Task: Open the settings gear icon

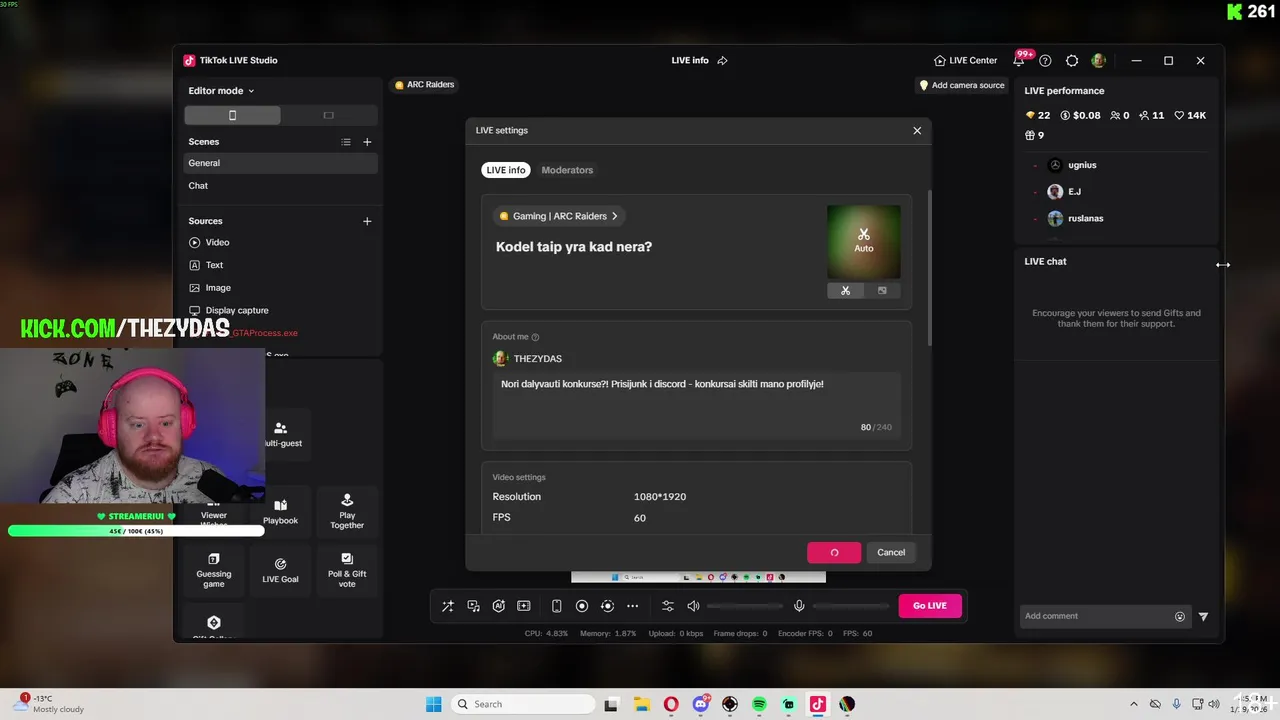Action: (x=1072, y=60)
